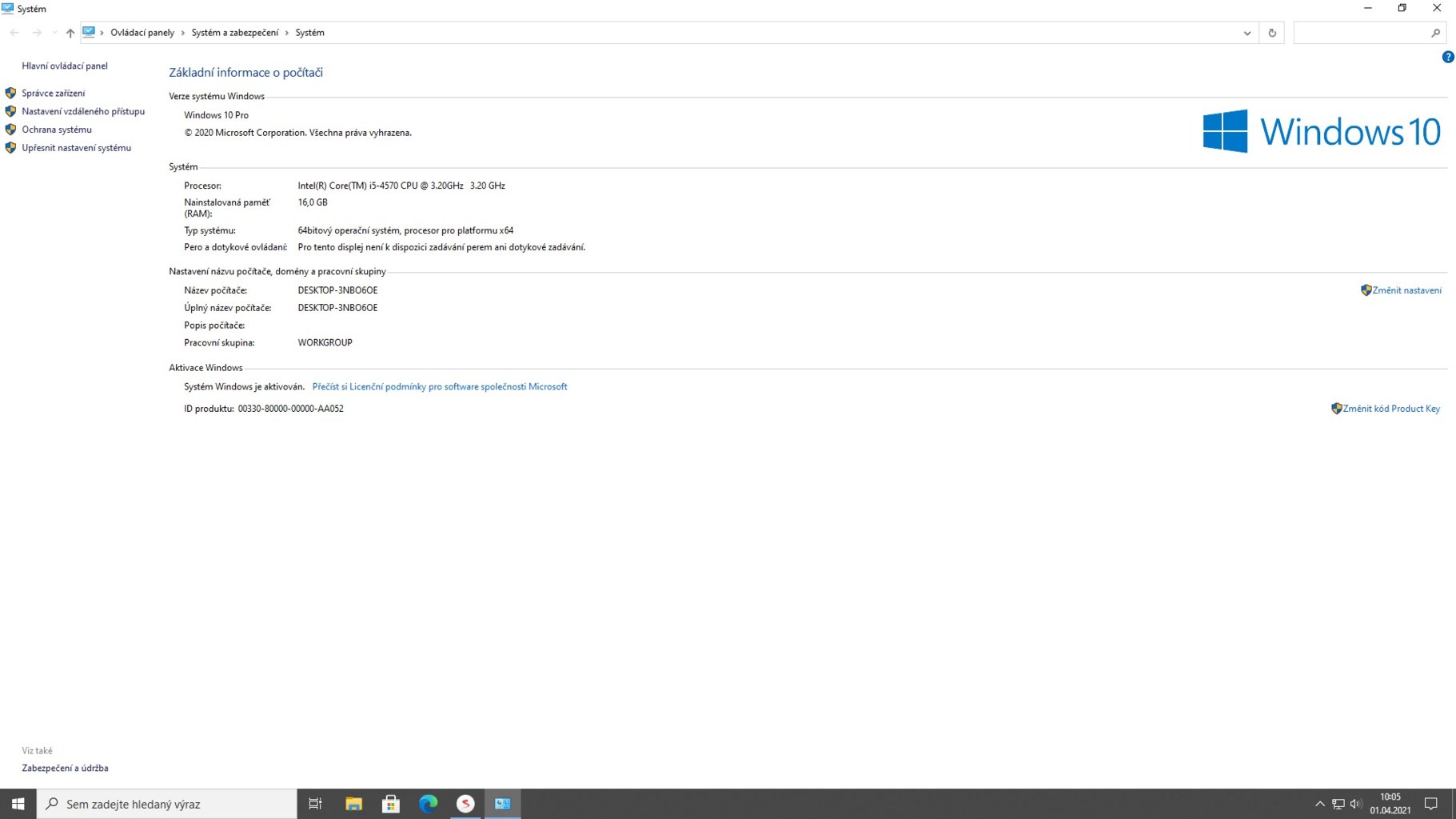Click the back navigation arrow

[x=14, y=33]
